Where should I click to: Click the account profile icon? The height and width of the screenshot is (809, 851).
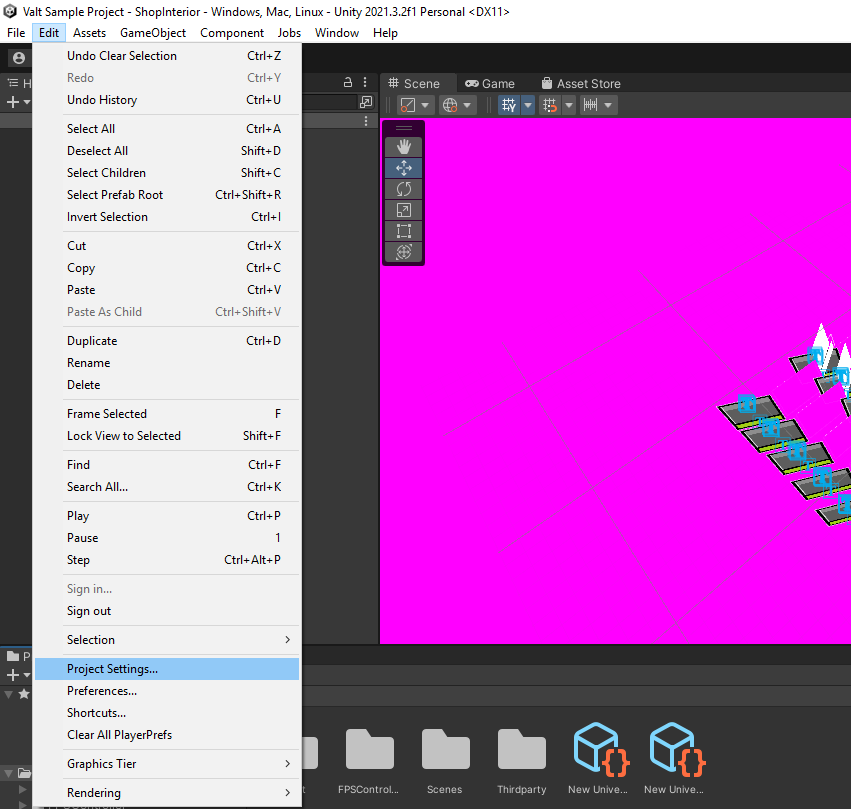[18, 58]
